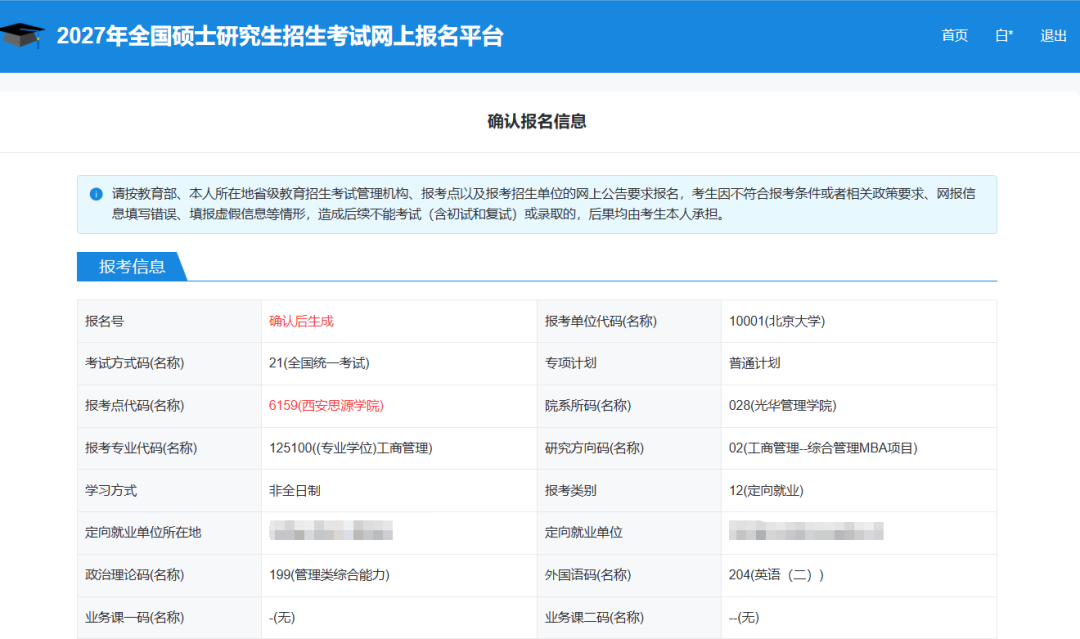Click the graduation cap logo icon
Viewport: 1080px width, 639px height.
coord(22,34)
